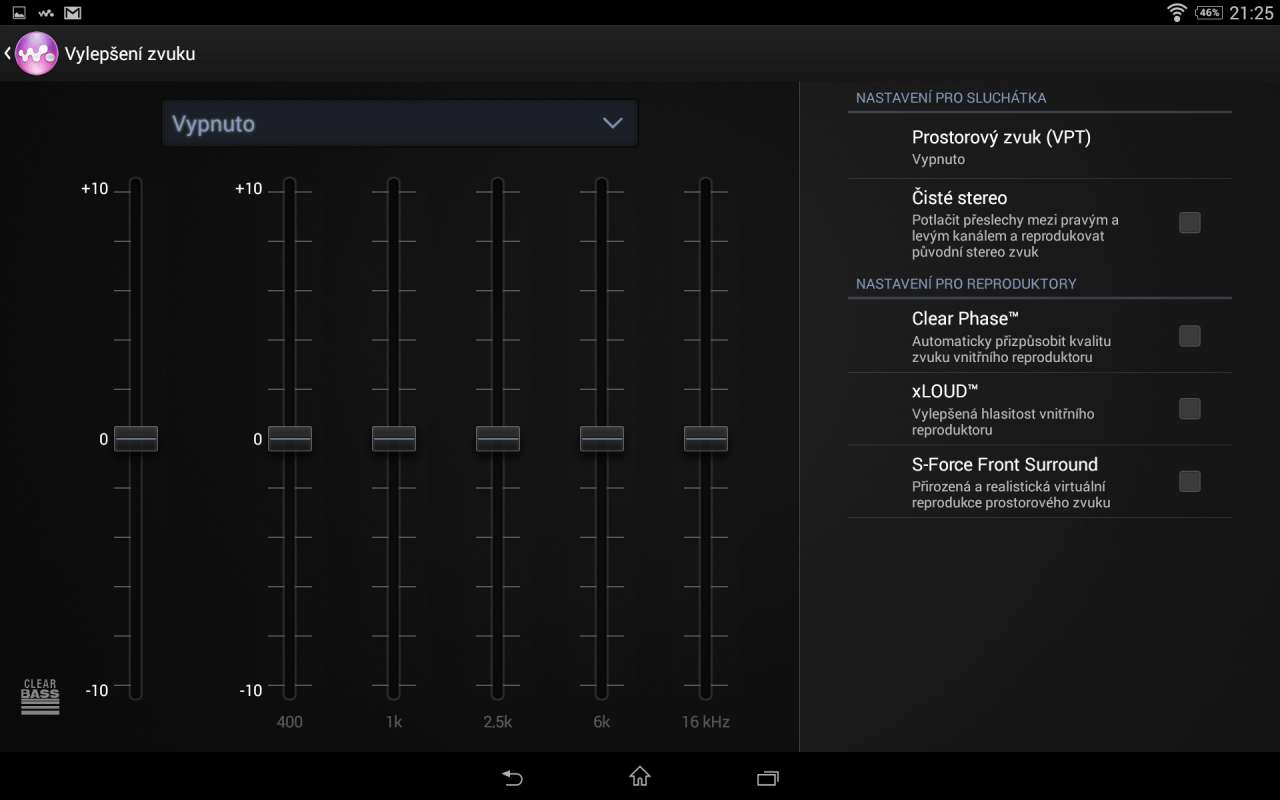This screenshot has width=1280, height=800.
Task: Tap the Vylepšení zvuku title
Action: [x=130, y=54]
